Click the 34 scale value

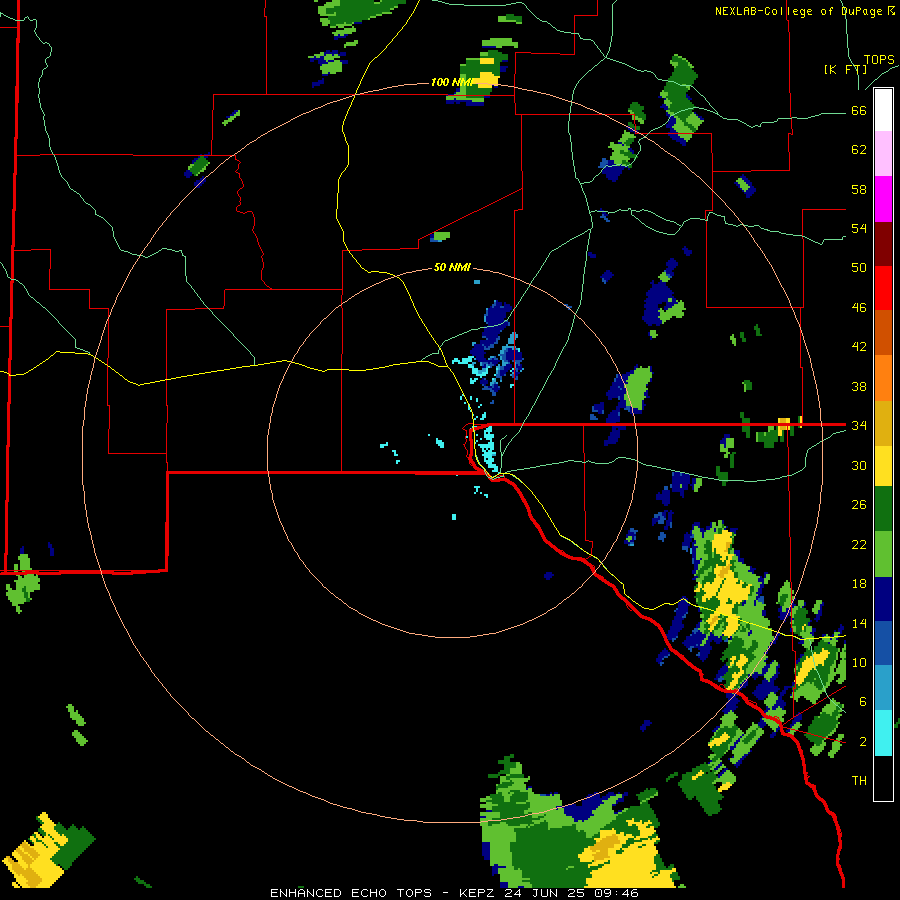tap(859, 425)
